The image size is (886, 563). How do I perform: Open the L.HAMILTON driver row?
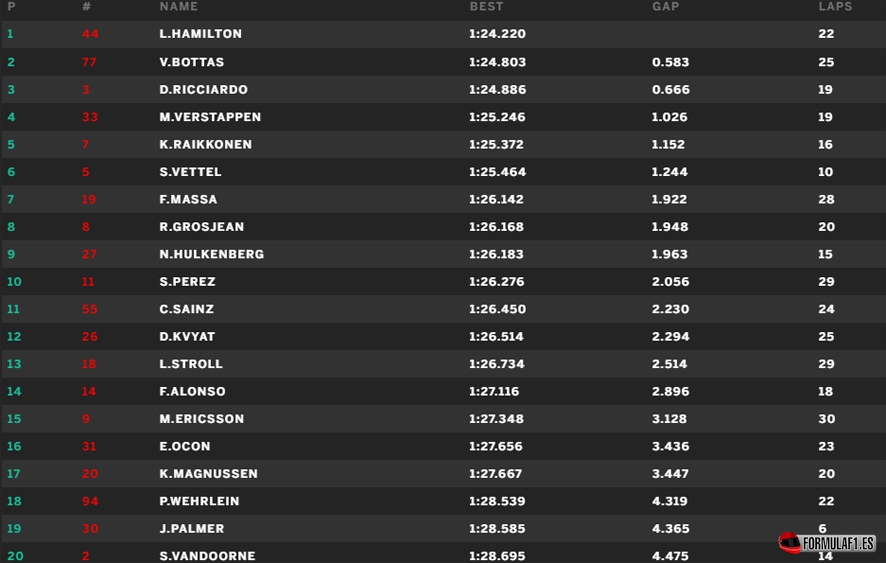443,34
